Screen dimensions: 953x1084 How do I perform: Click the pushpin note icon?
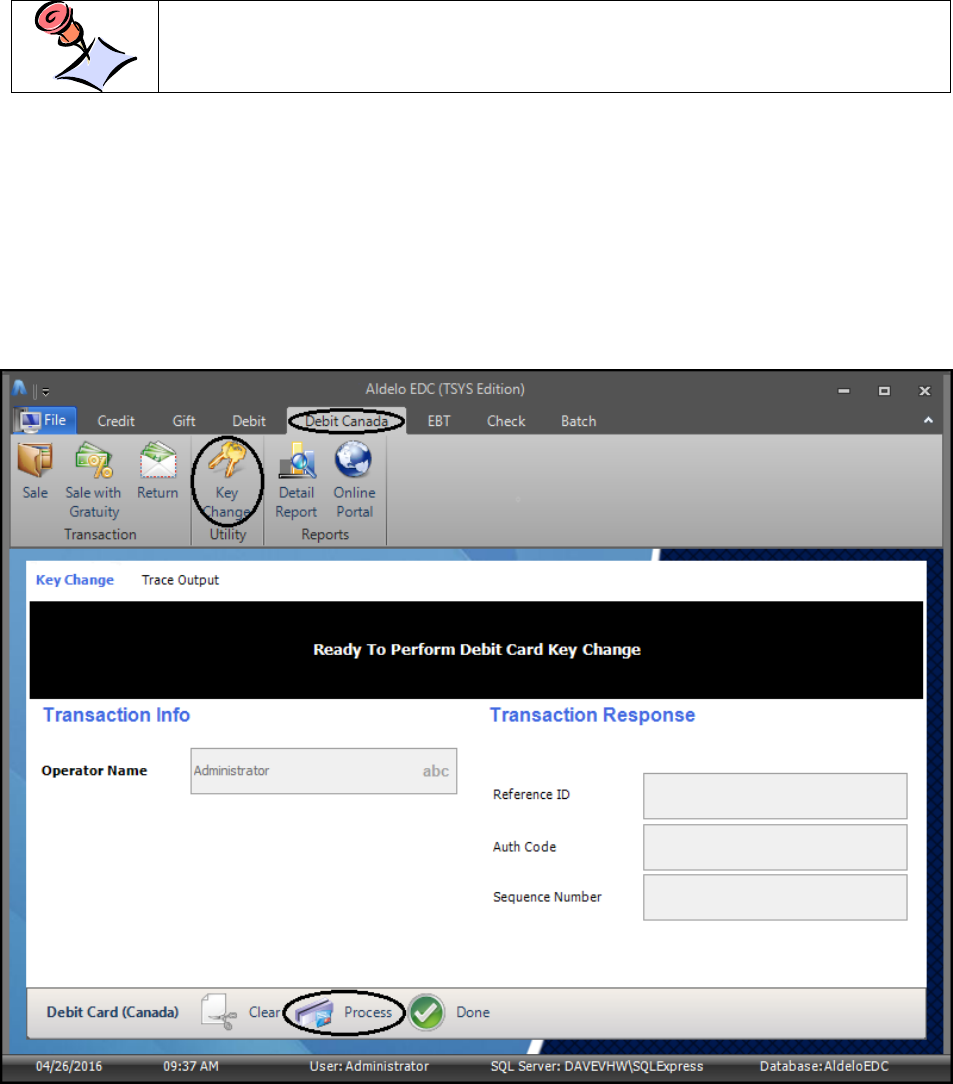click(85, 46)
